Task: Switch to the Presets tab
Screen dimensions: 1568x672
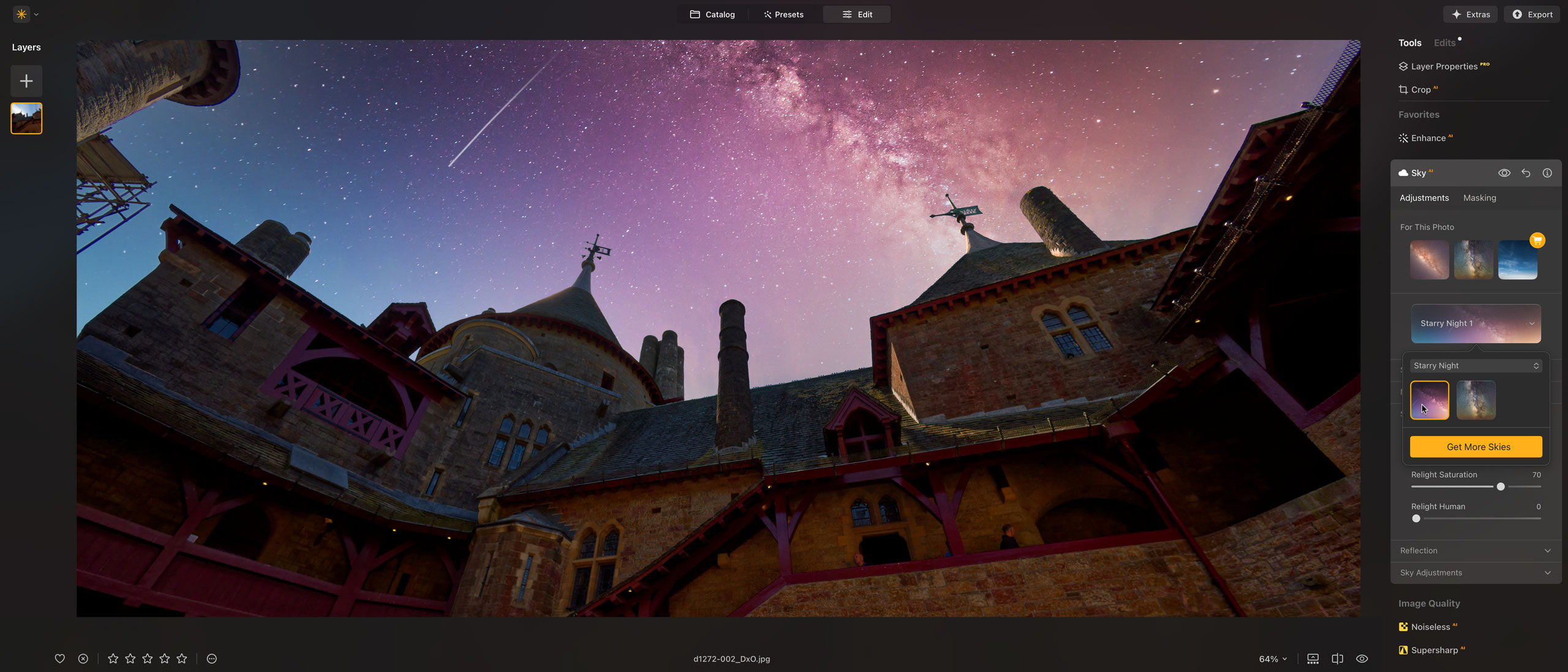Action: pos(783,14)
